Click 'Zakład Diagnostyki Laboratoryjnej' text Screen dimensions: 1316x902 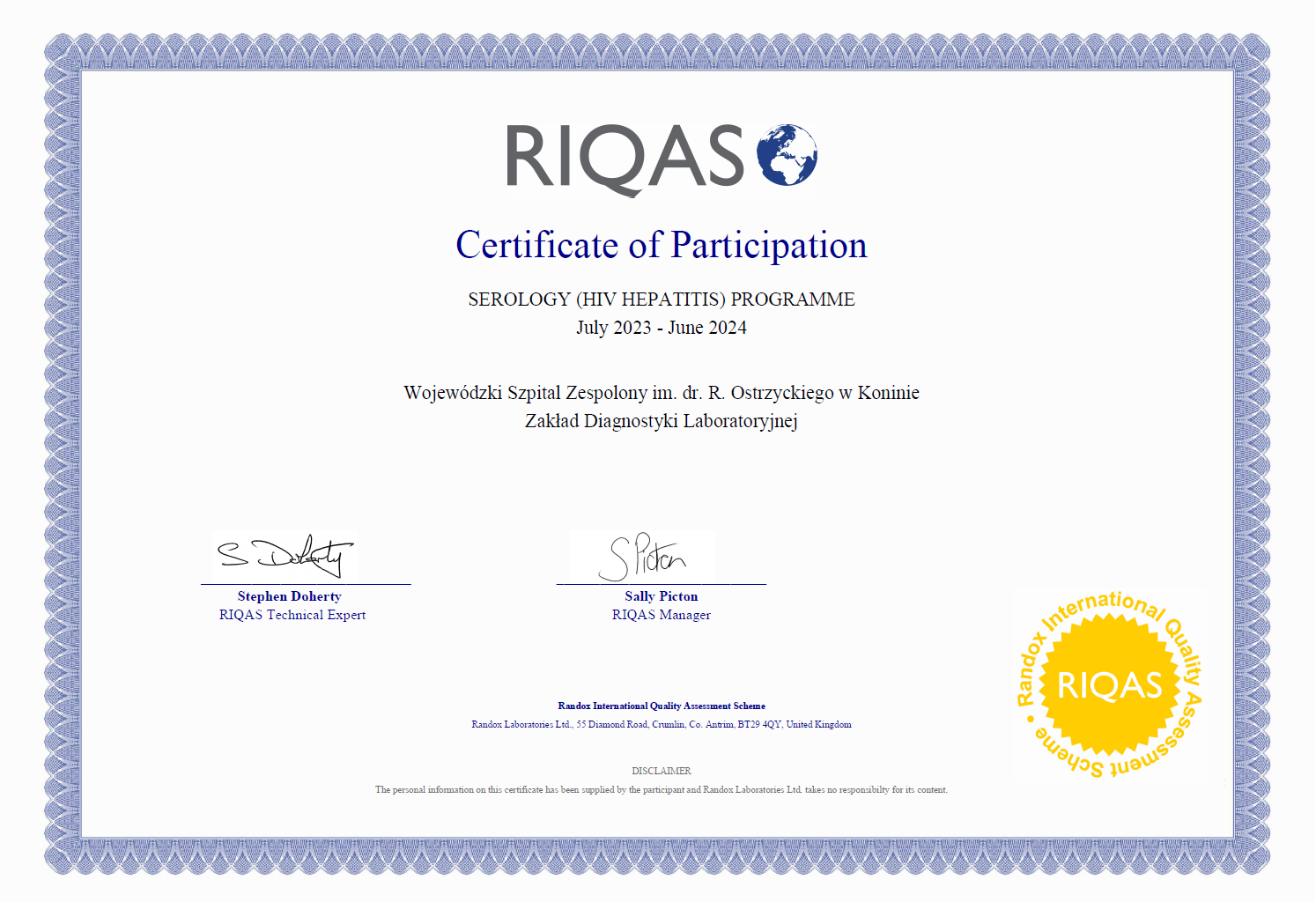pos(662,421)
